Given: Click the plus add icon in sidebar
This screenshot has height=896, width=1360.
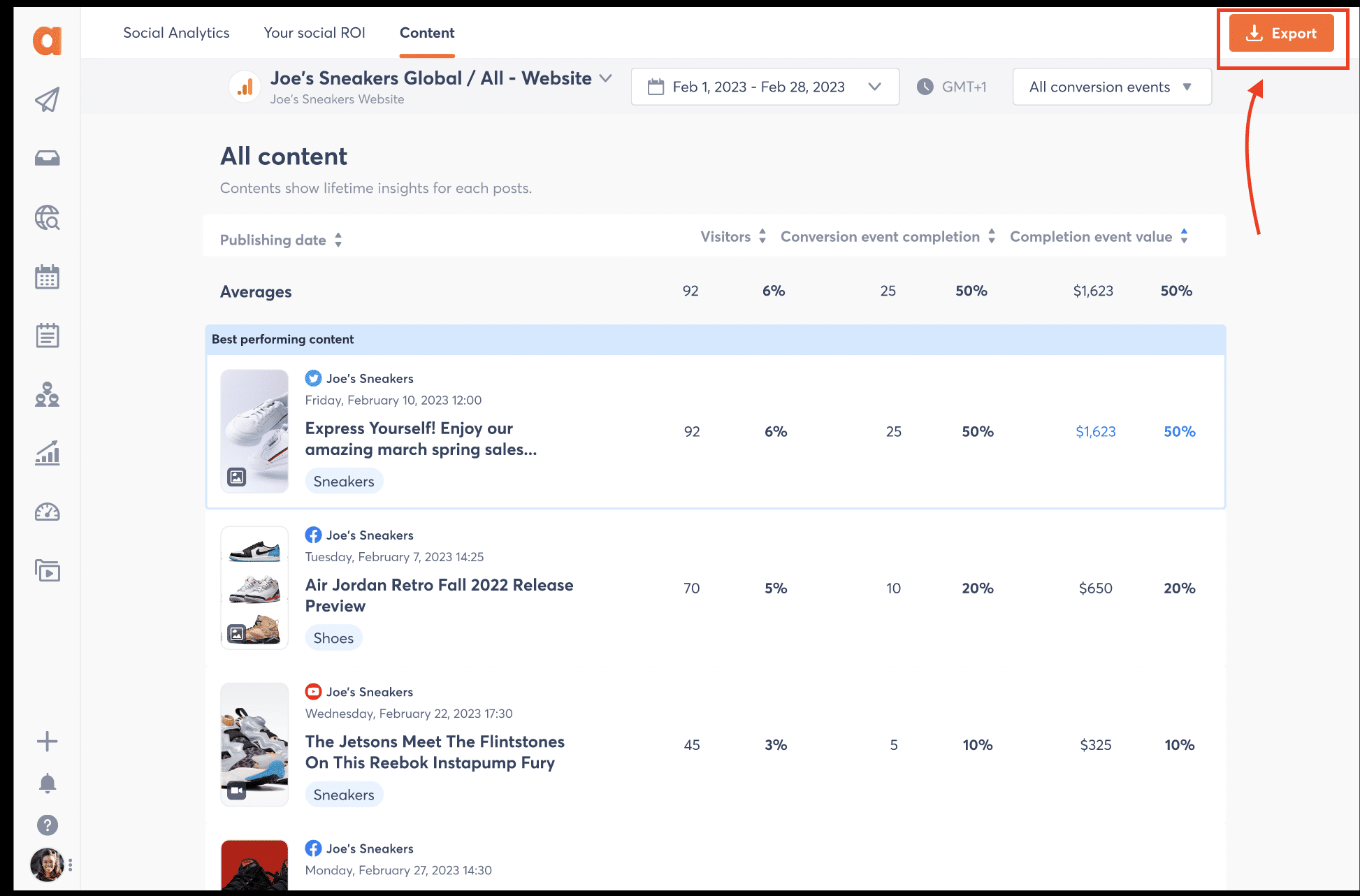Looking at the screenshot, I should pos(48,741).
